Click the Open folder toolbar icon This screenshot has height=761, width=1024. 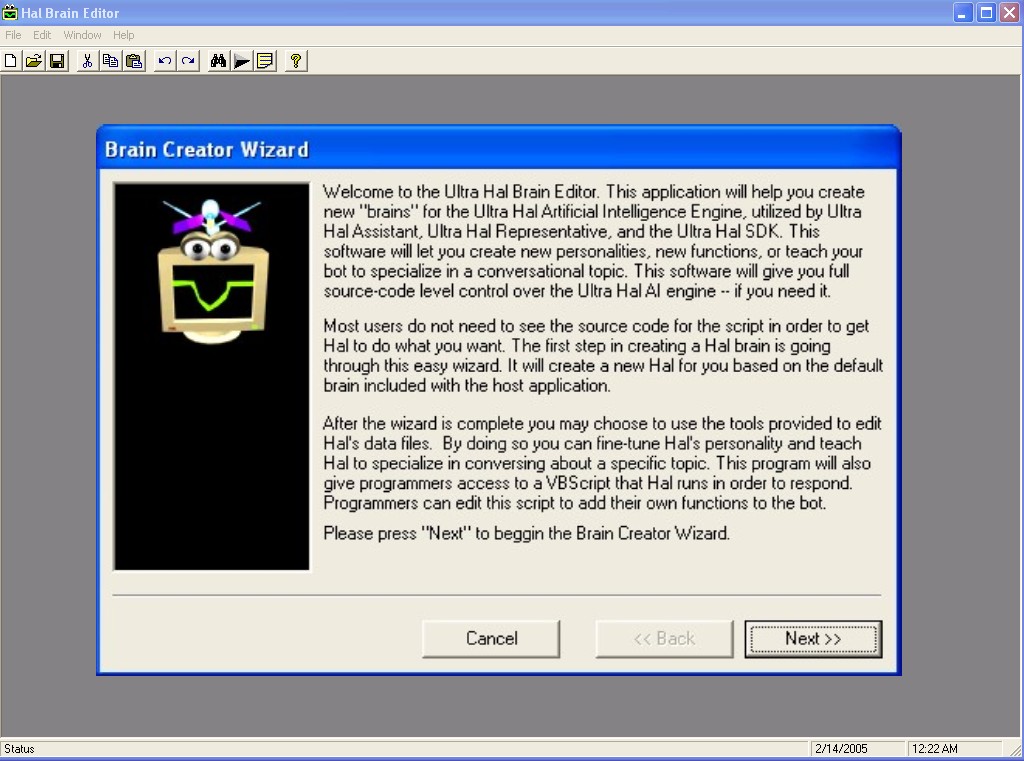click(x=33, y=61)
